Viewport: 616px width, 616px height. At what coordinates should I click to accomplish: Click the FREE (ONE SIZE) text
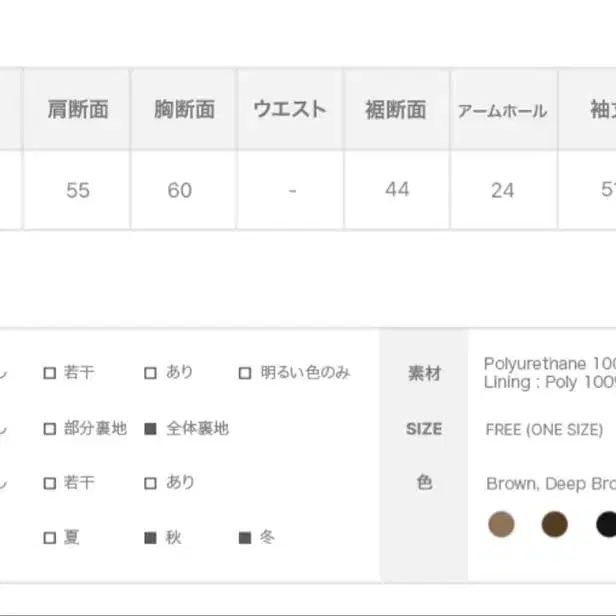544,430
